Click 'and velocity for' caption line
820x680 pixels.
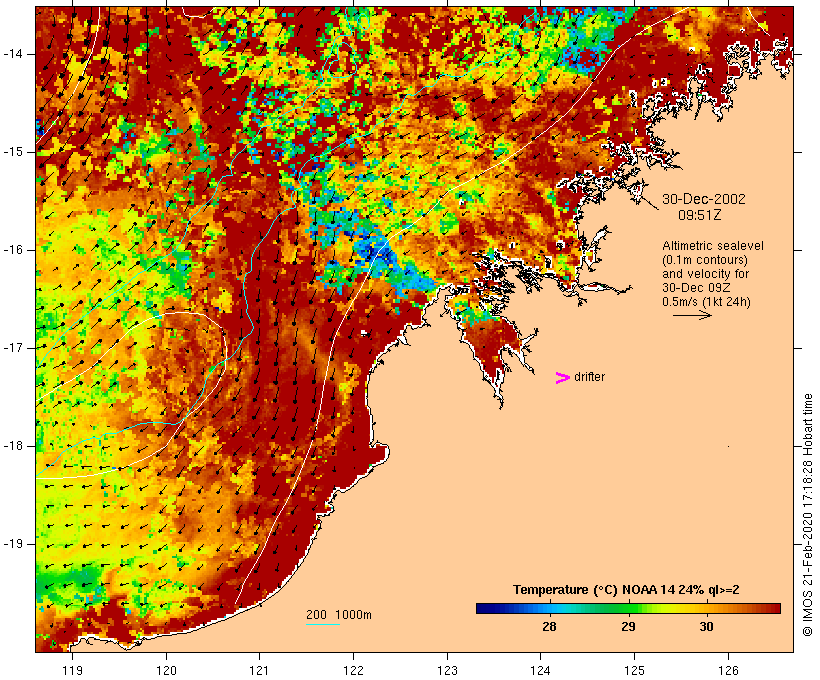pos(705,274)
